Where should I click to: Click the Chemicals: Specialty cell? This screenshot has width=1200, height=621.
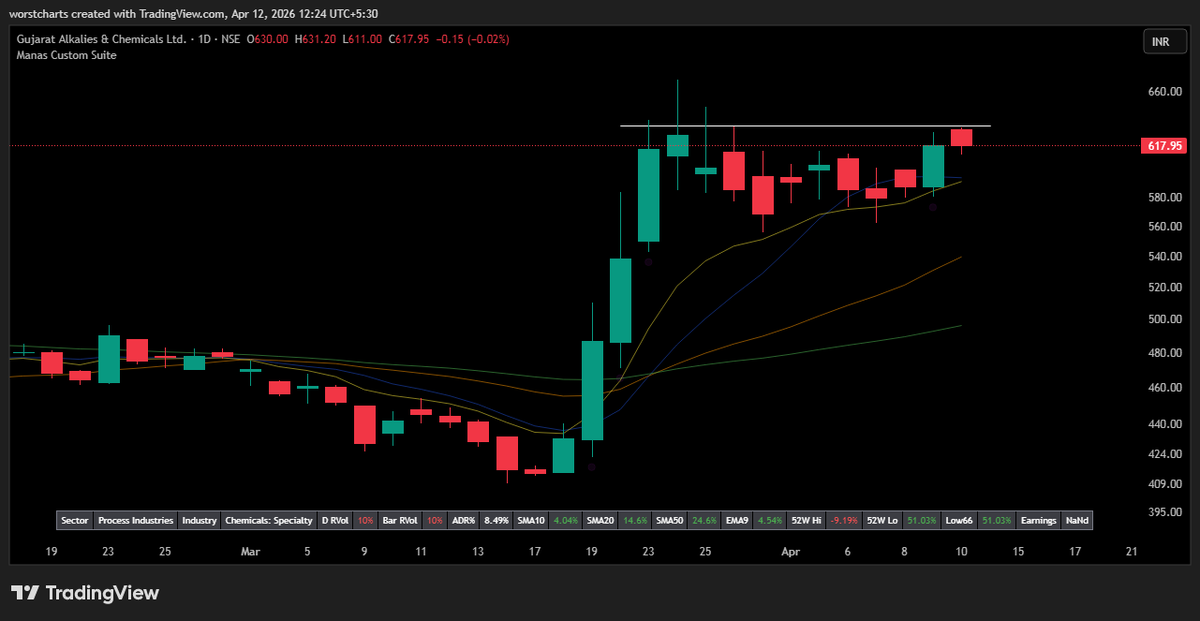[x=268, y=520]
